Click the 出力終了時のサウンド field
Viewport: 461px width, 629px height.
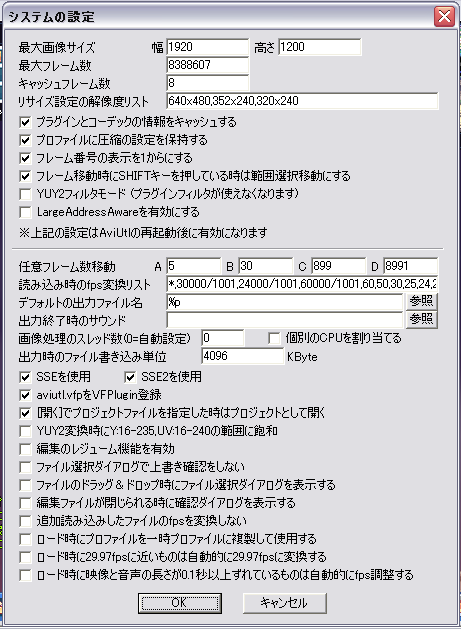click(284, 320)
